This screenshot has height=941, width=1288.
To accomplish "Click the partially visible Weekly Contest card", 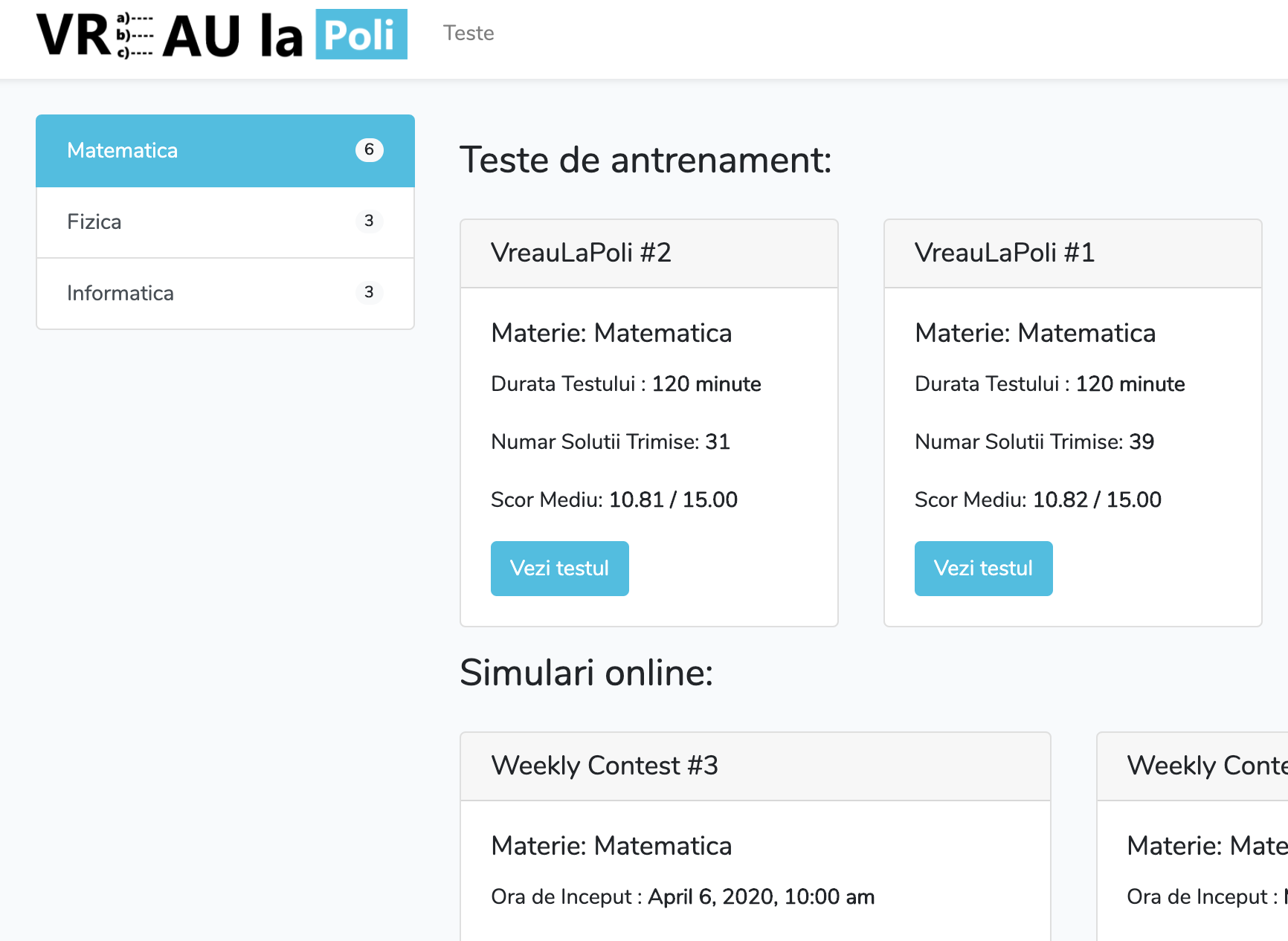I will (1205, 766).
